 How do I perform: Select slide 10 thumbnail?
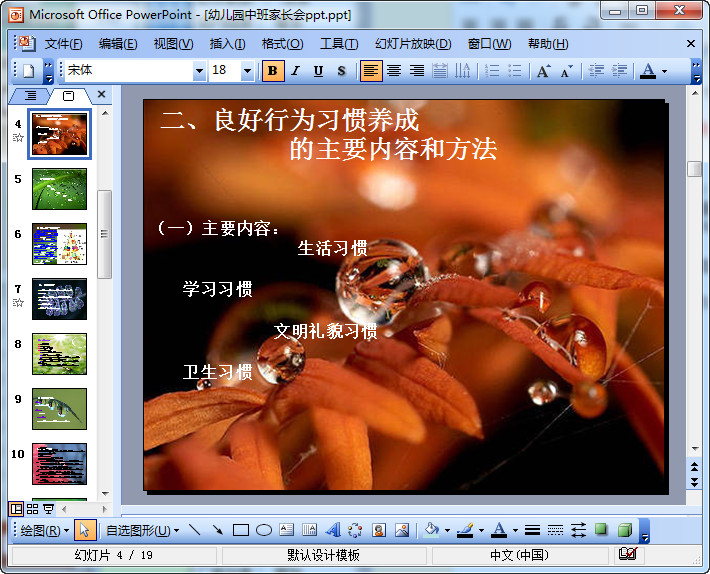59,464
